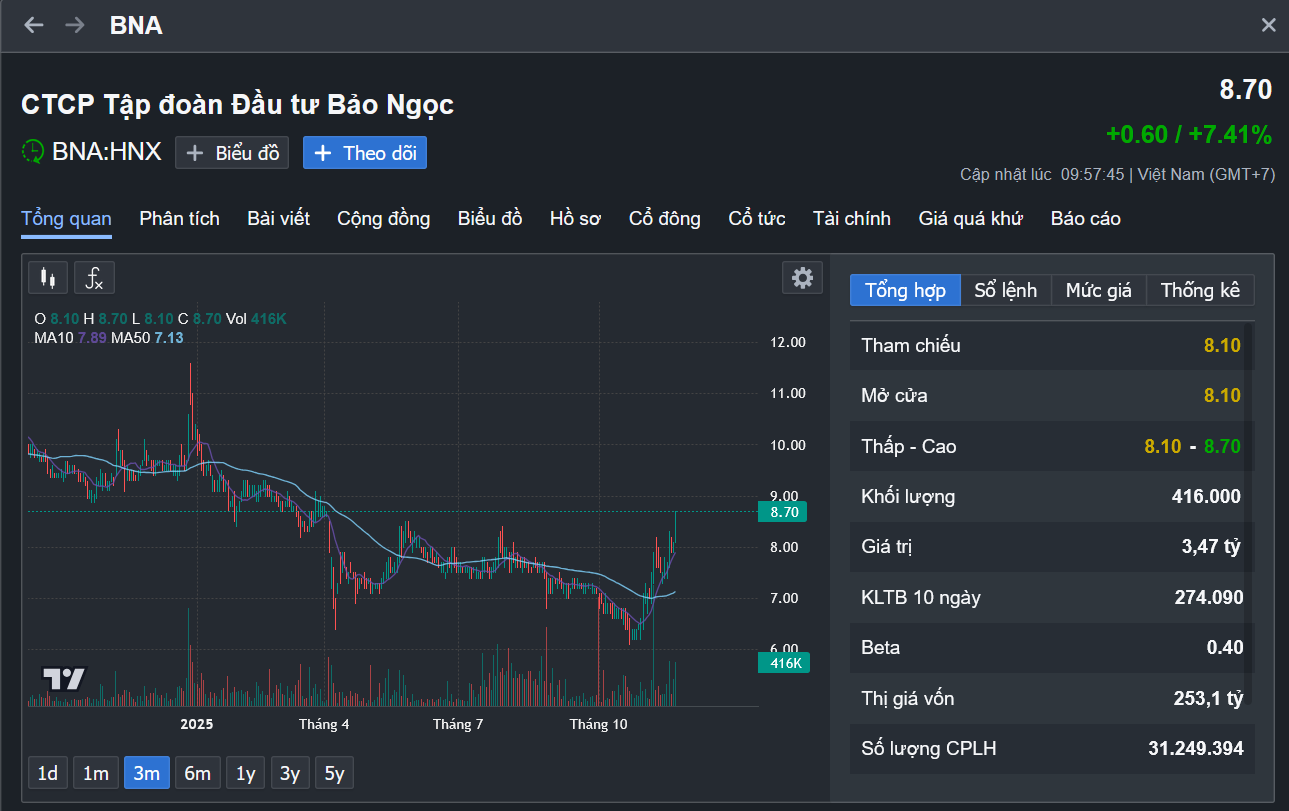Set chart range to 1d
The image size is (1289, 811).
[47, 773]
